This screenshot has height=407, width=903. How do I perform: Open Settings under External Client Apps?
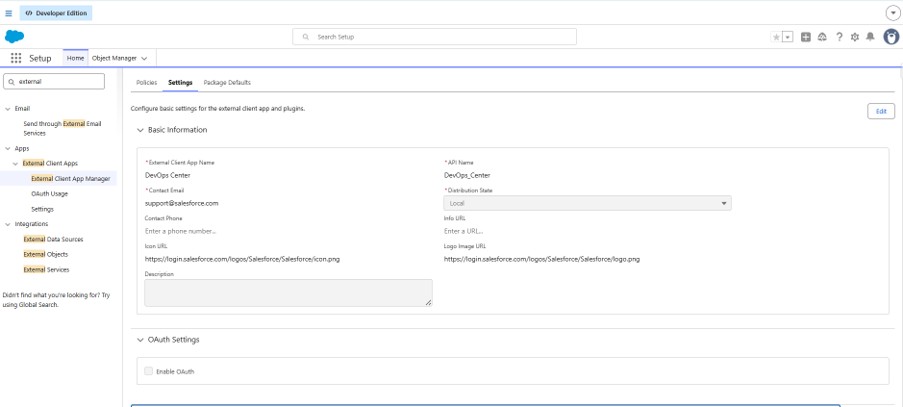pos(43,209)
